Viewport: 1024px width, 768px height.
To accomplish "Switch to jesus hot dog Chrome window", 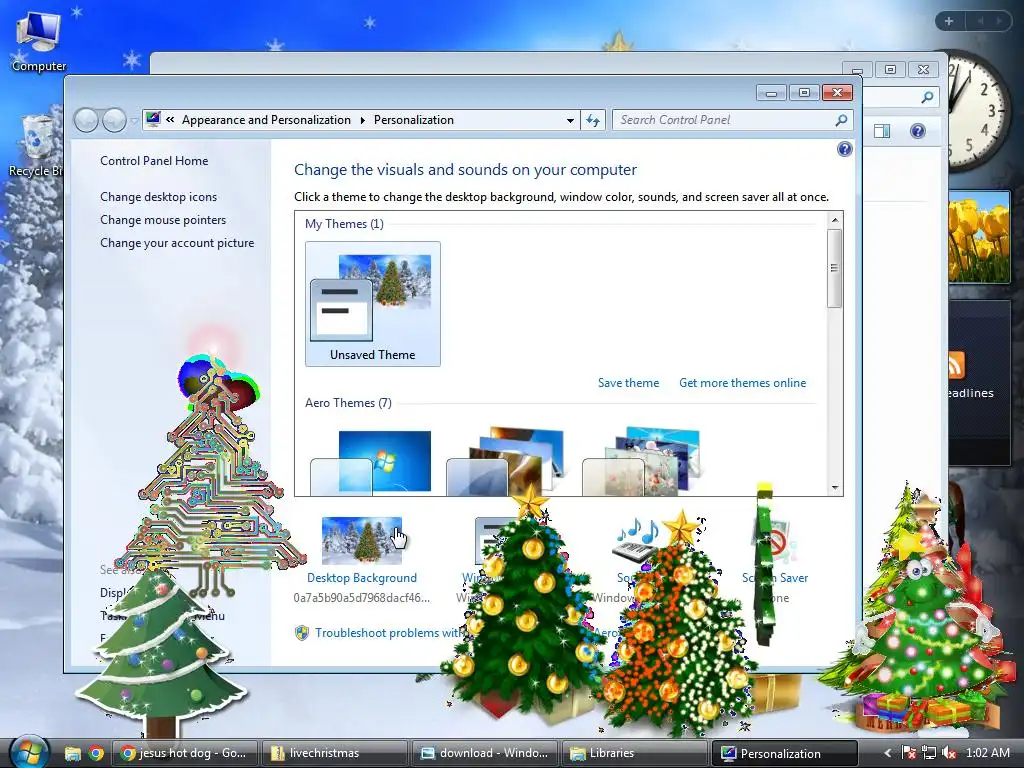I will [185, 753].
